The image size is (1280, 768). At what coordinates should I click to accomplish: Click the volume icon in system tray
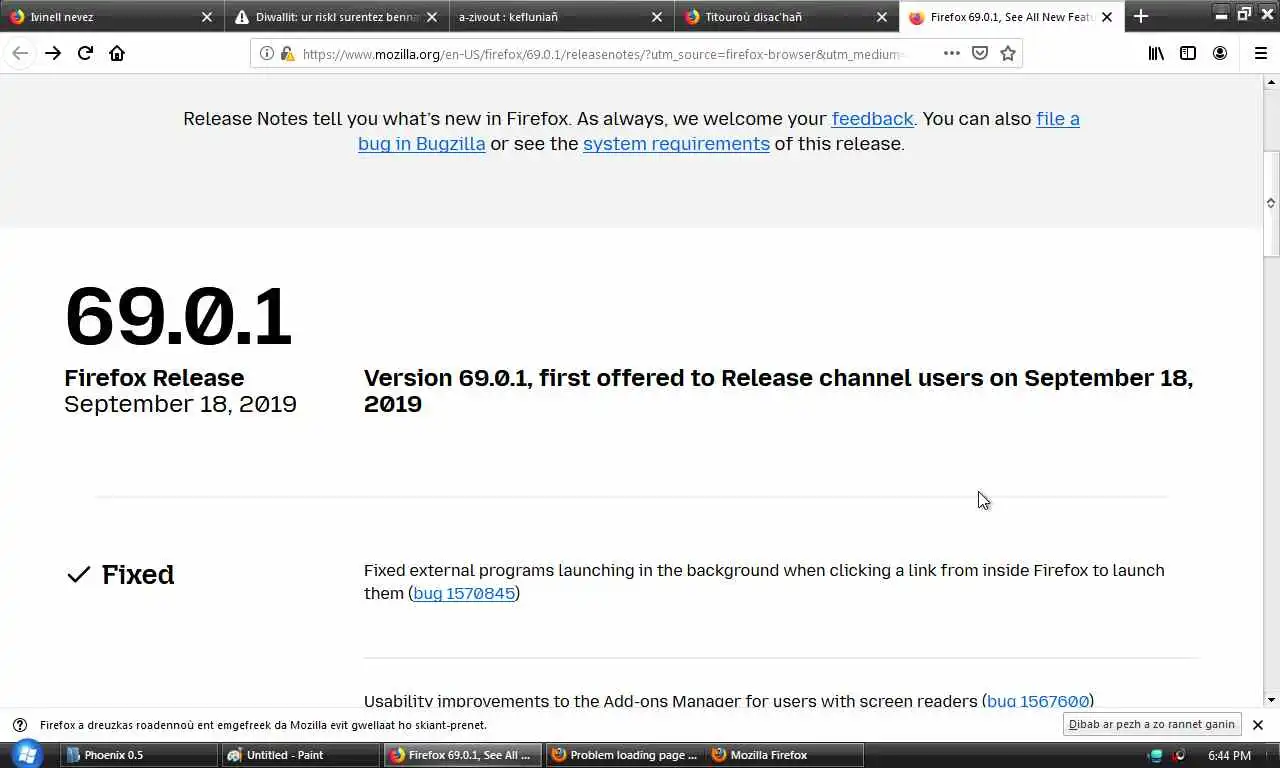tap(1180, 756)
